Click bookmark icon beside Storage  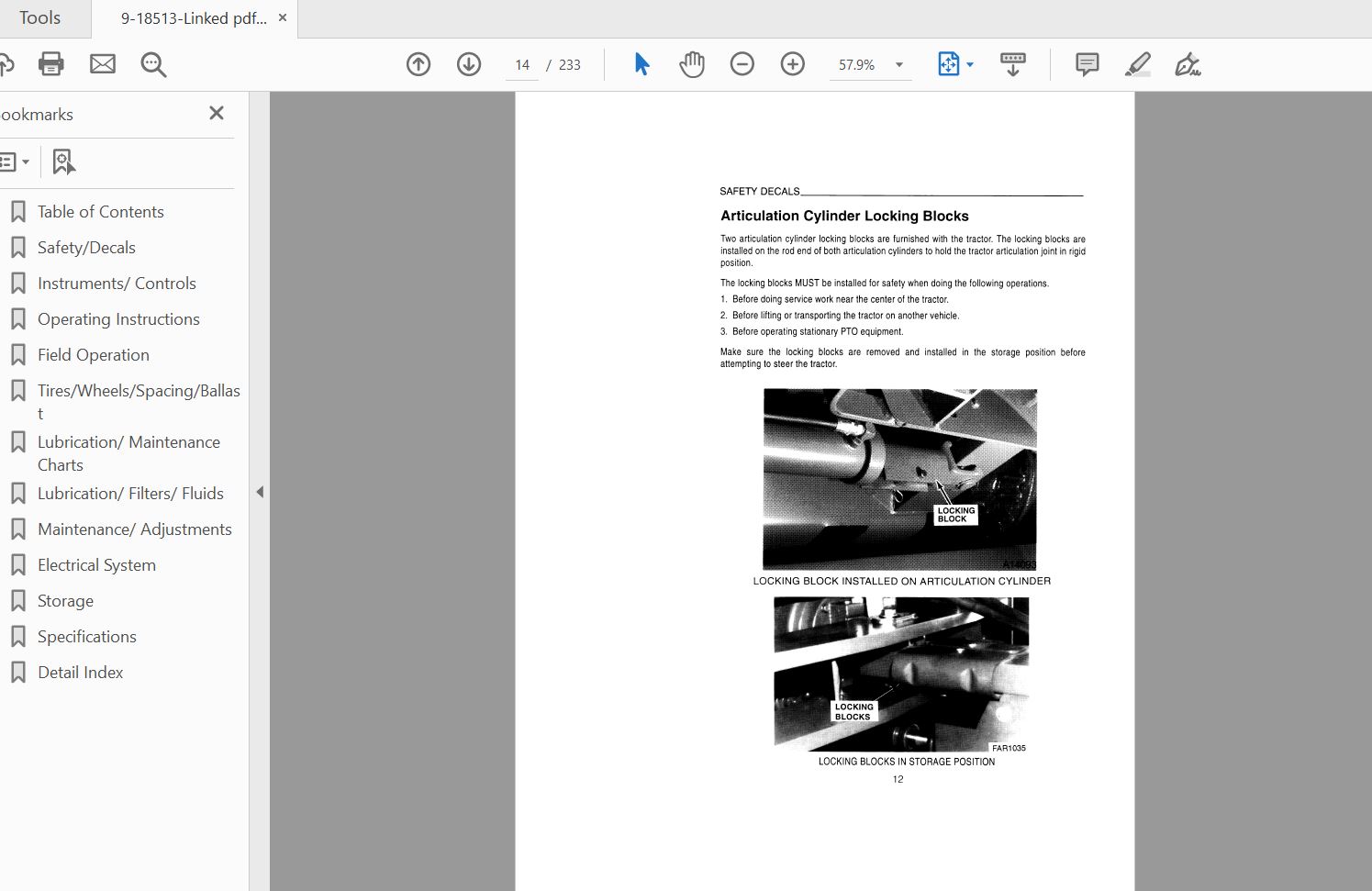coord(18,601)
